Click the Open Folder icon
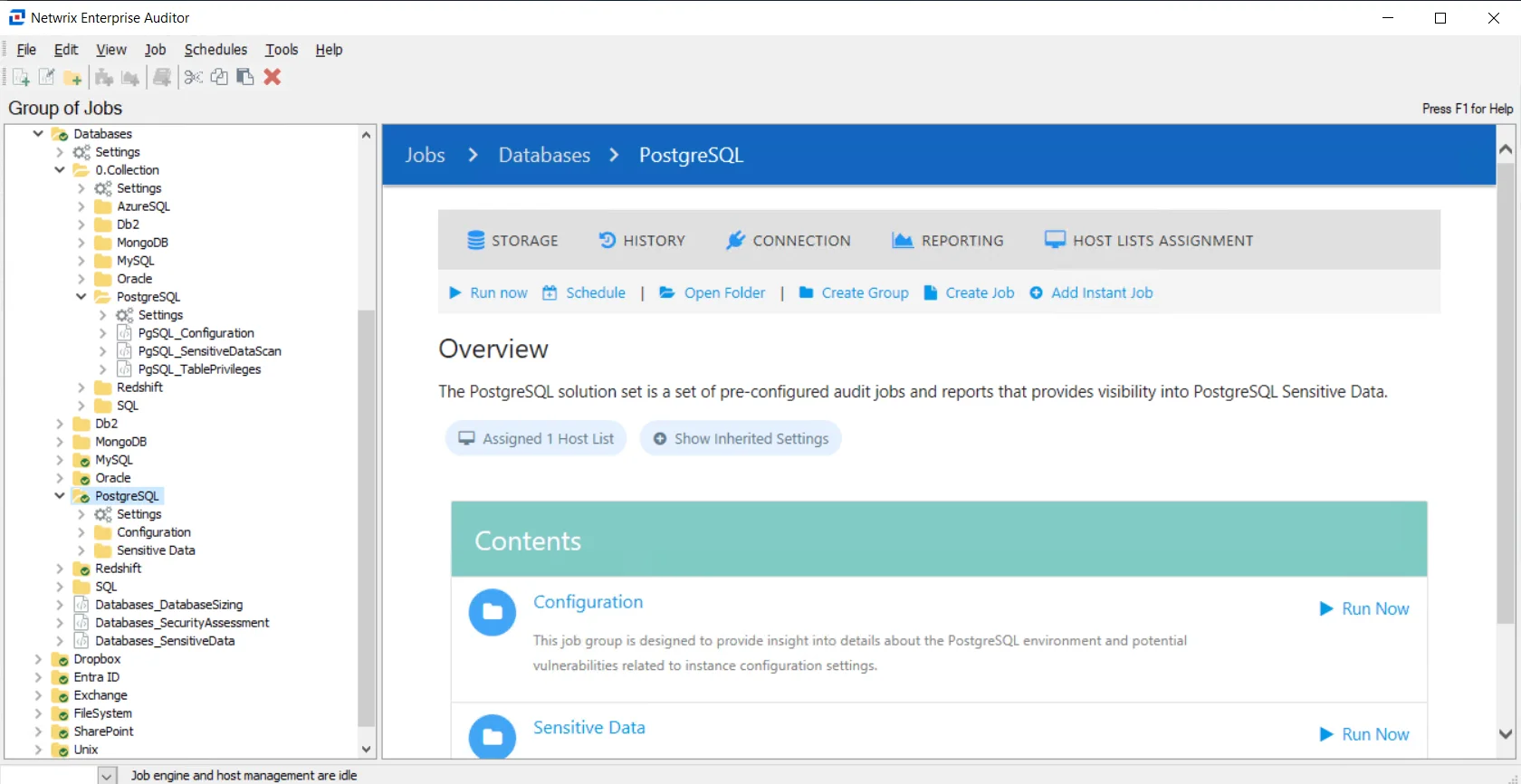1521x784 pixels. pyautogui.click(x=667, y=292)
